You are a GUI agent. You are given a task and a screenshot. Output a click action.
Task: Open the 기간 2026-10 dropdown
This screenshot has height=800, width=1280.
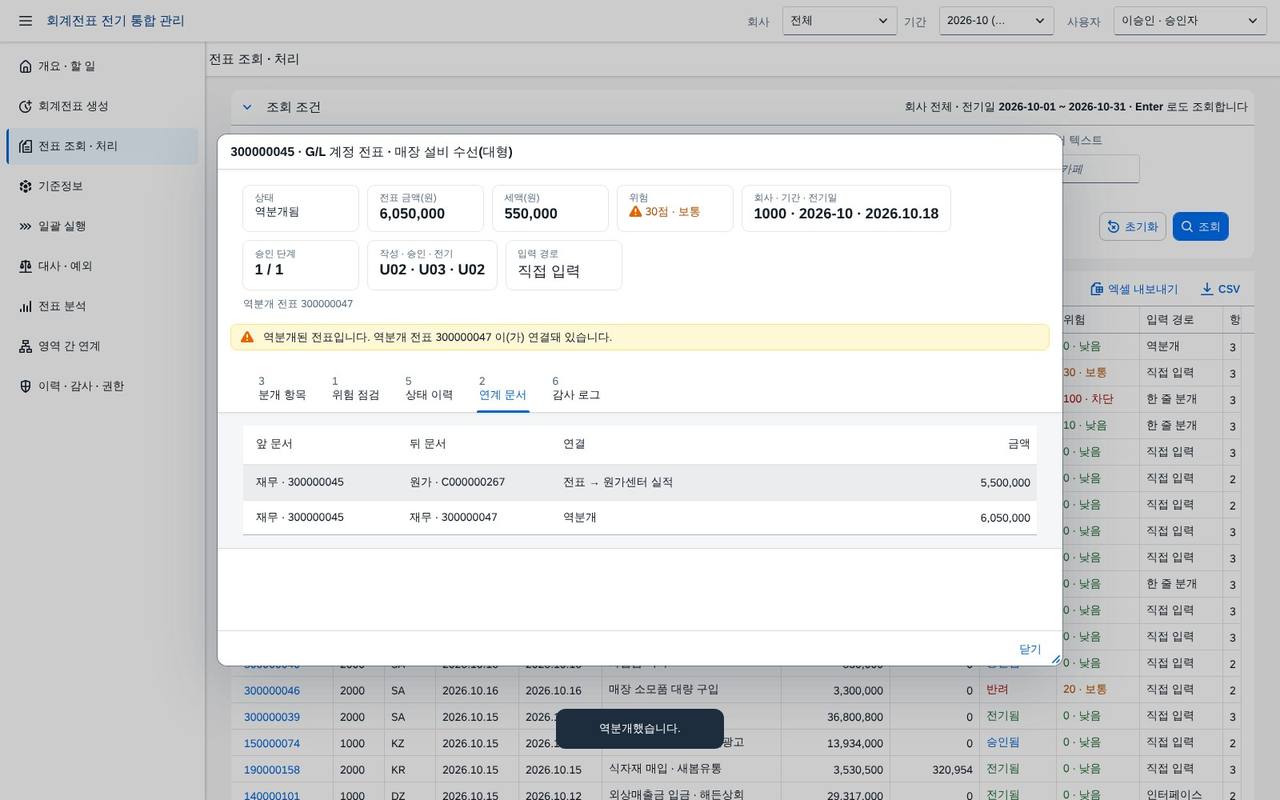[996, 21]
